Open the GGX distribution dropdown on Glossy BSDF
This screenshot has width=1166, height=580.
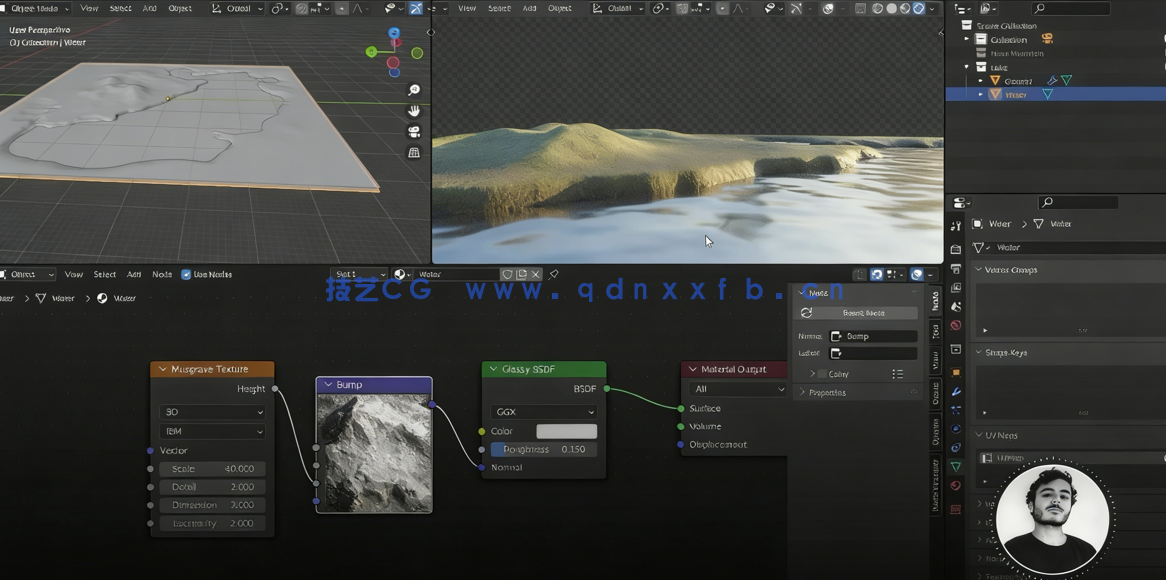tap(543, 411)
